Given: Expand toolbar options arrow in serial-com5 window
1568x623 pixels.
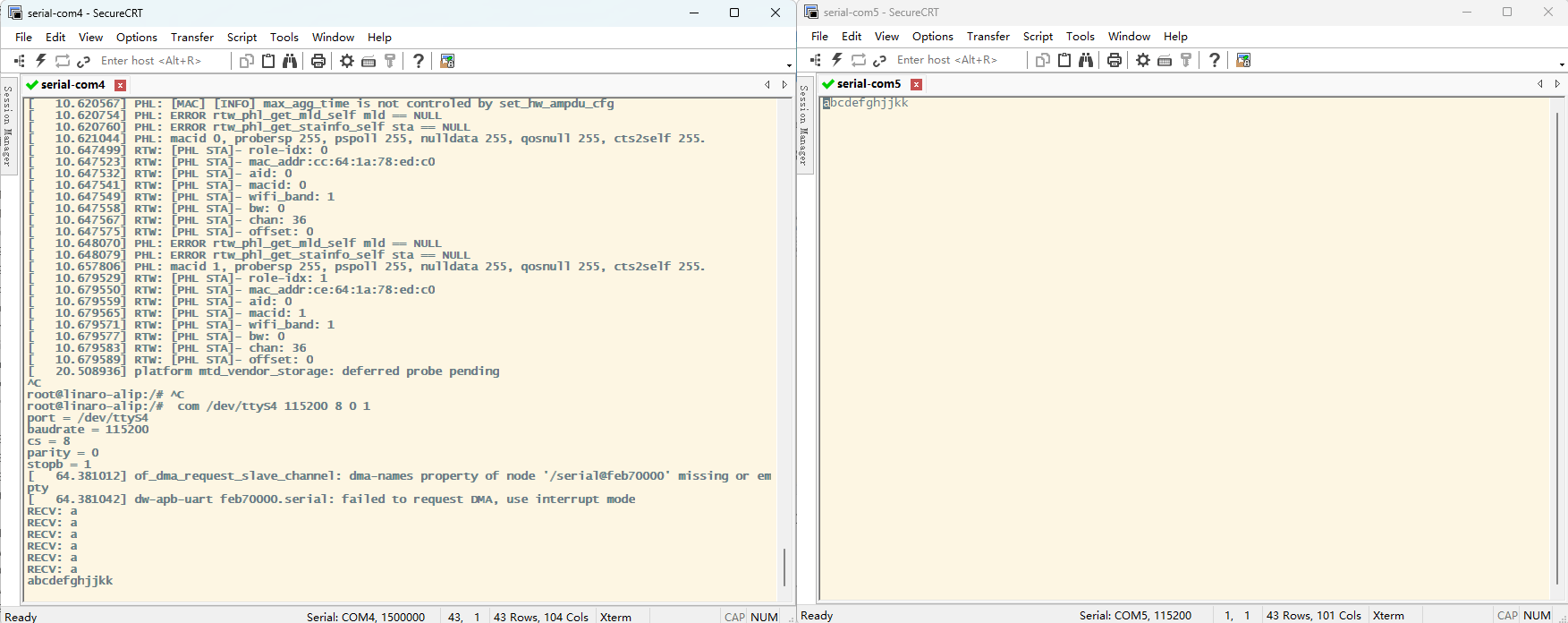Looking at the screenshot, I should pos(1562,64).
